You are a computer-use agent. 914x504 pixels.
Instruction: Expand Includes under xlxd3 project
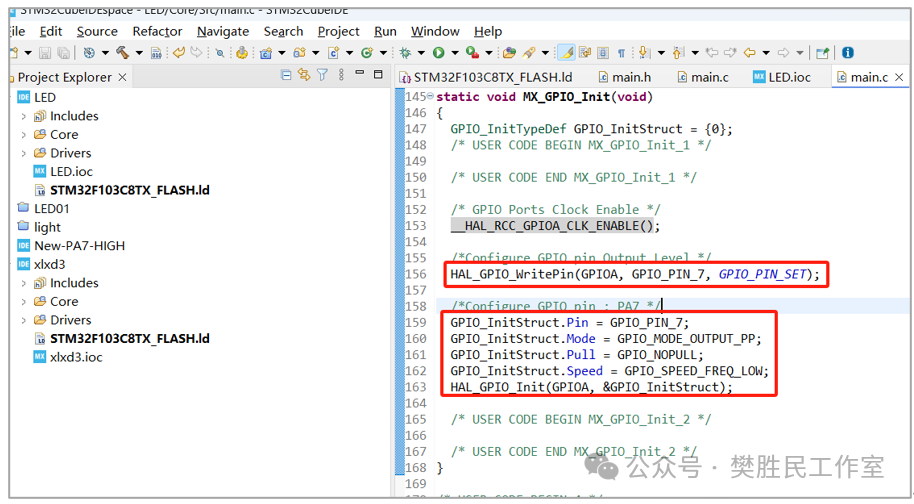[x=23, y=284]
